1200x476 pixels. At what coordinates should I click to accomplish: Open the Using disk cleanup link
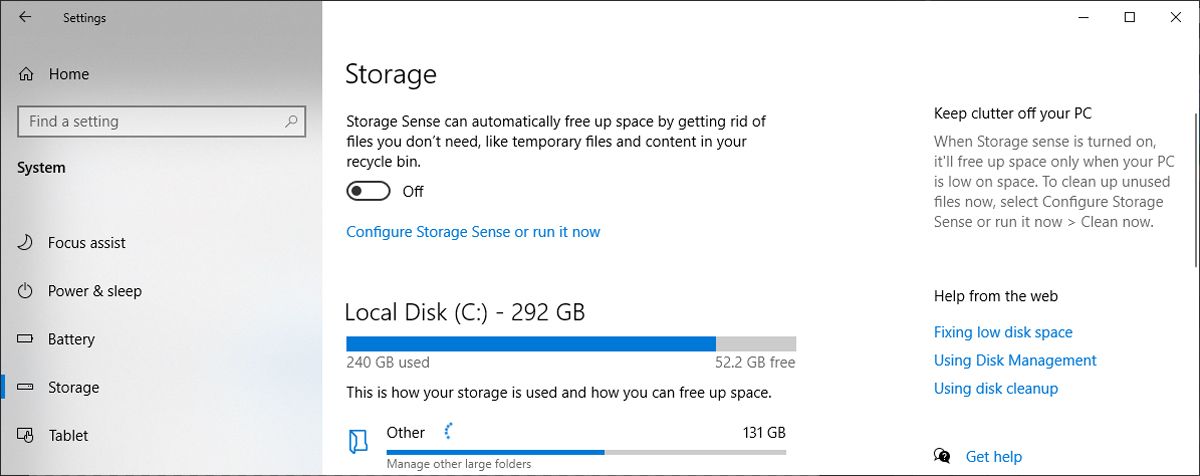click(x=995, y=388)
